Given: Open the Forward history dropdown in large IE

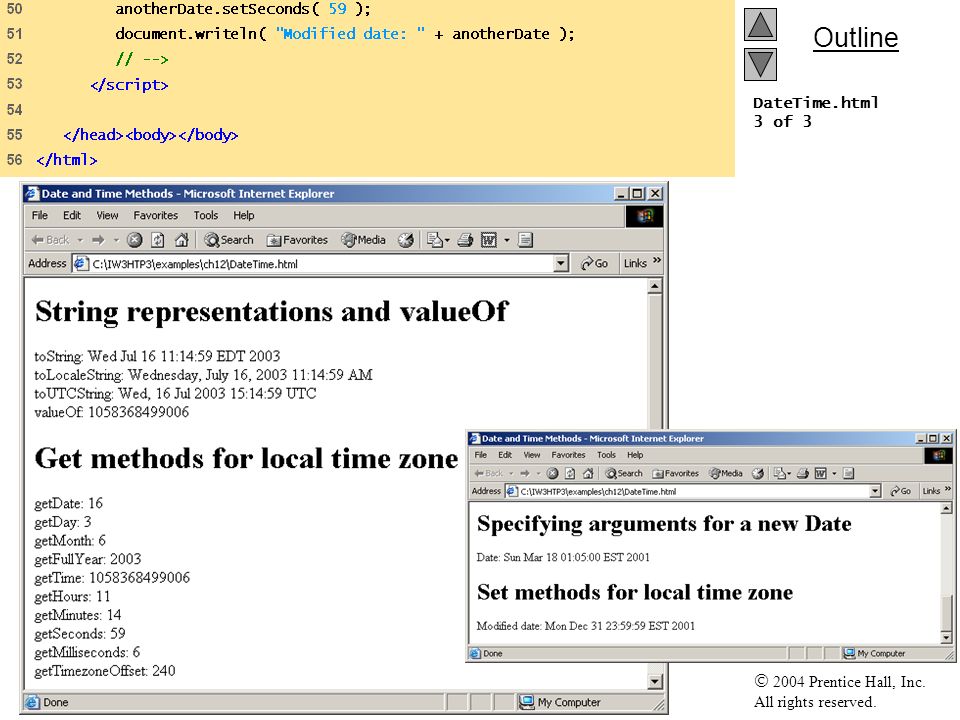Looking at the screenshot, I should click(x=116, y=240).
